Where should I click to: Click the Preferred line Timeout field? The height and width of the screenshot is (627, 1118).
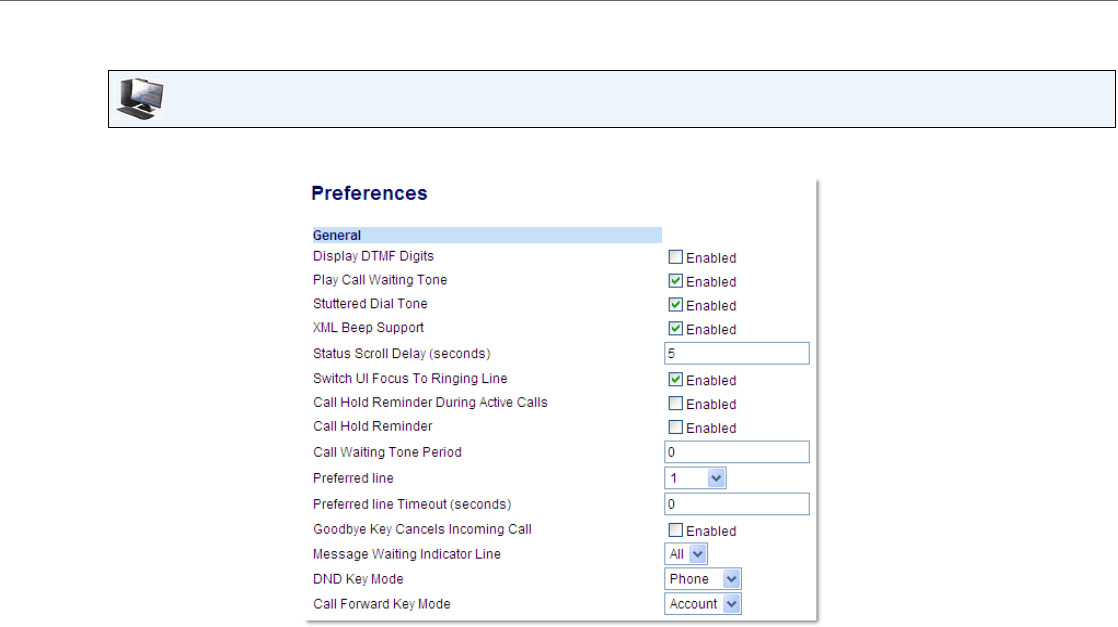[x=737, y=504]
